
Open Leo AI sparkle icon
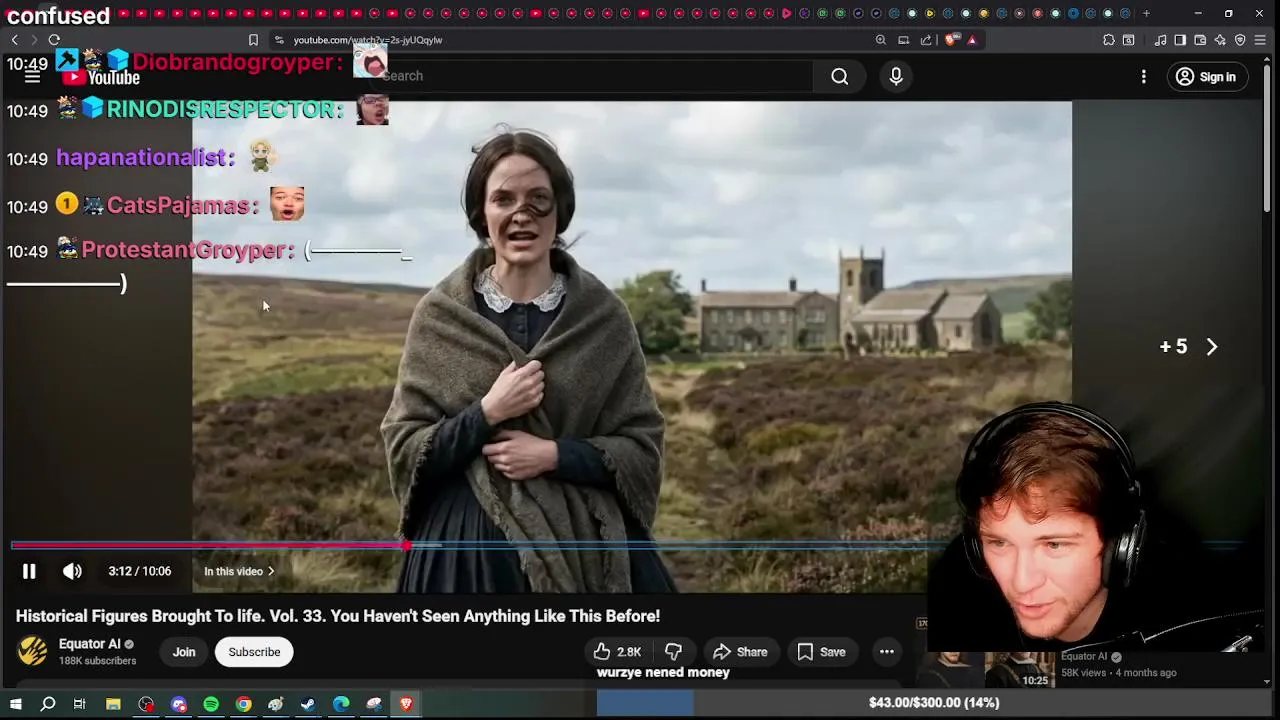pos(1220,40)
